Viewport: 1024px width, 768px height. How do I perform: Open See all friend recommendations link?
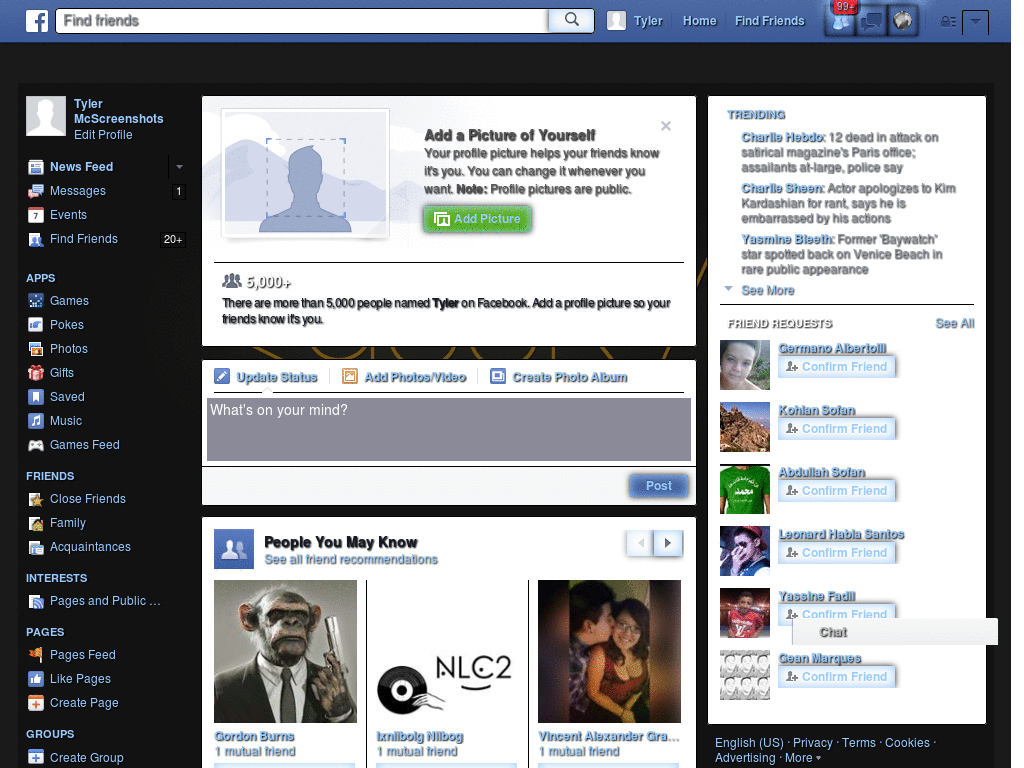tap(351, 560)
